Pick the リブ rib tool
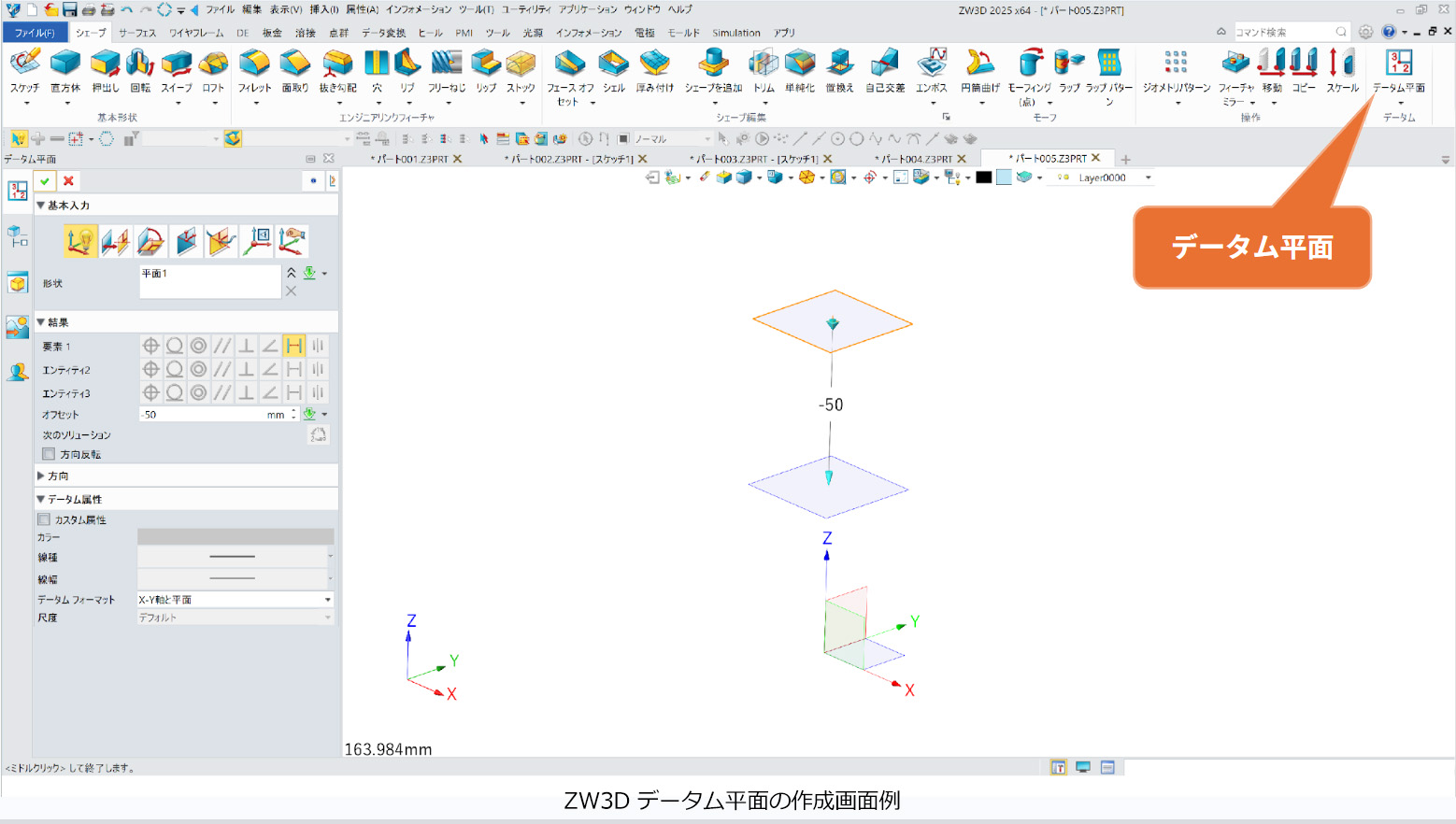The image size is (1456, 824). [x=407, y=71]
